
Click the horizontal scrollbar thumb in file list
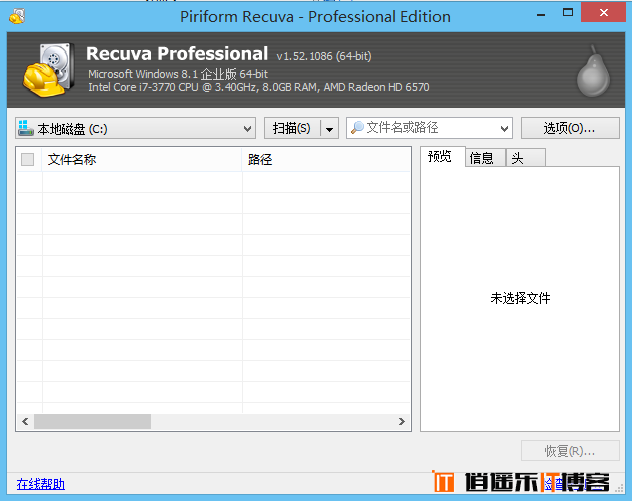[x=92, y=422]
